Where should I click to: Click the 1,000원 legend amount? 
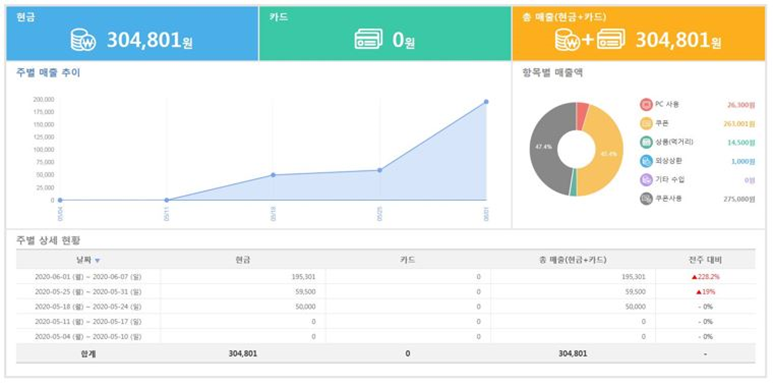[x=743, y=161]
